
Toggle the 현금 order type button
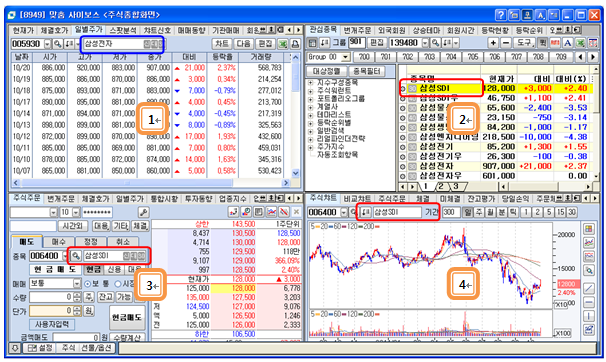click(93, 269)
